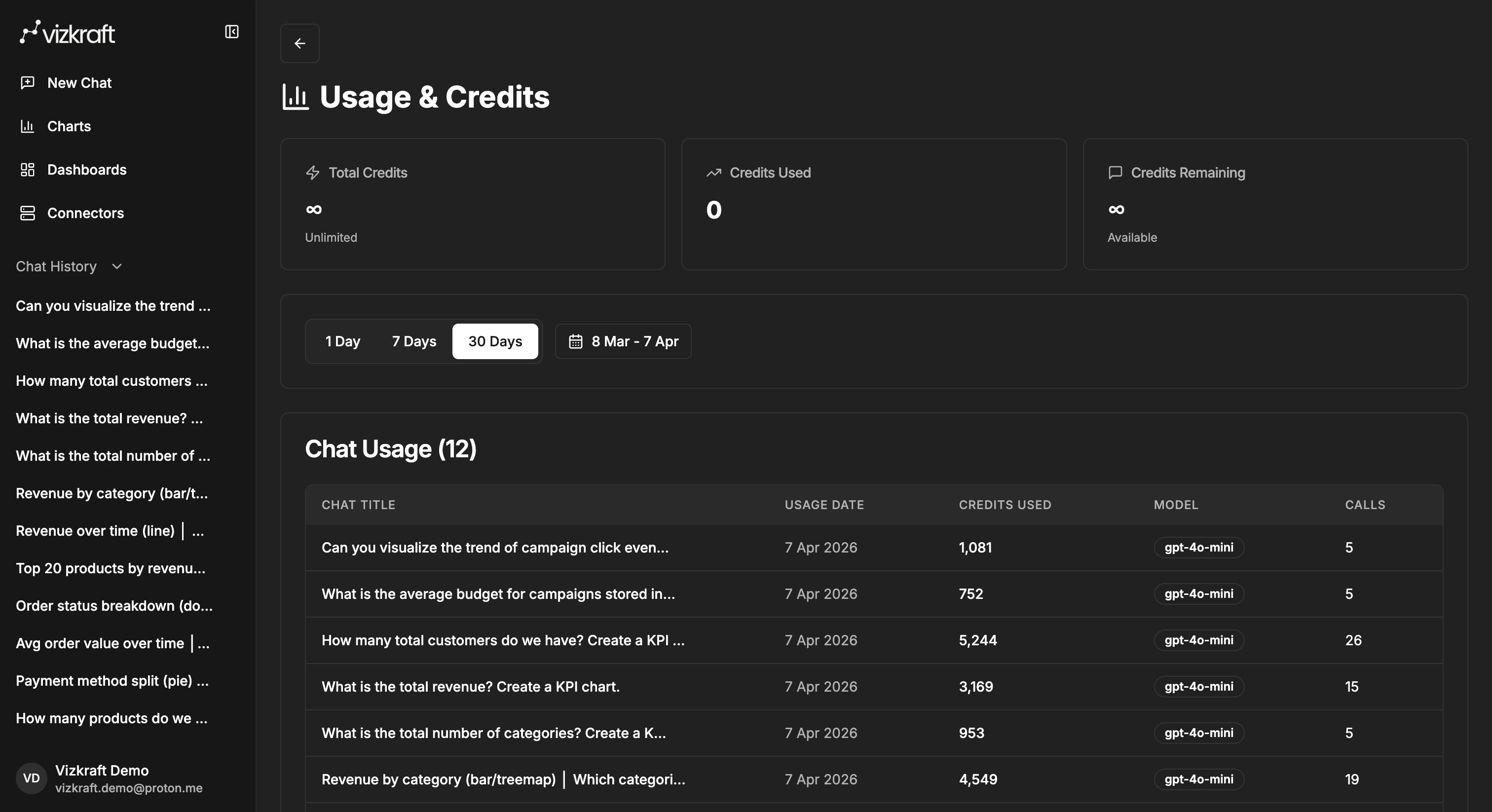Select the total revenue KPI chat row

click(x=470, y=687)
